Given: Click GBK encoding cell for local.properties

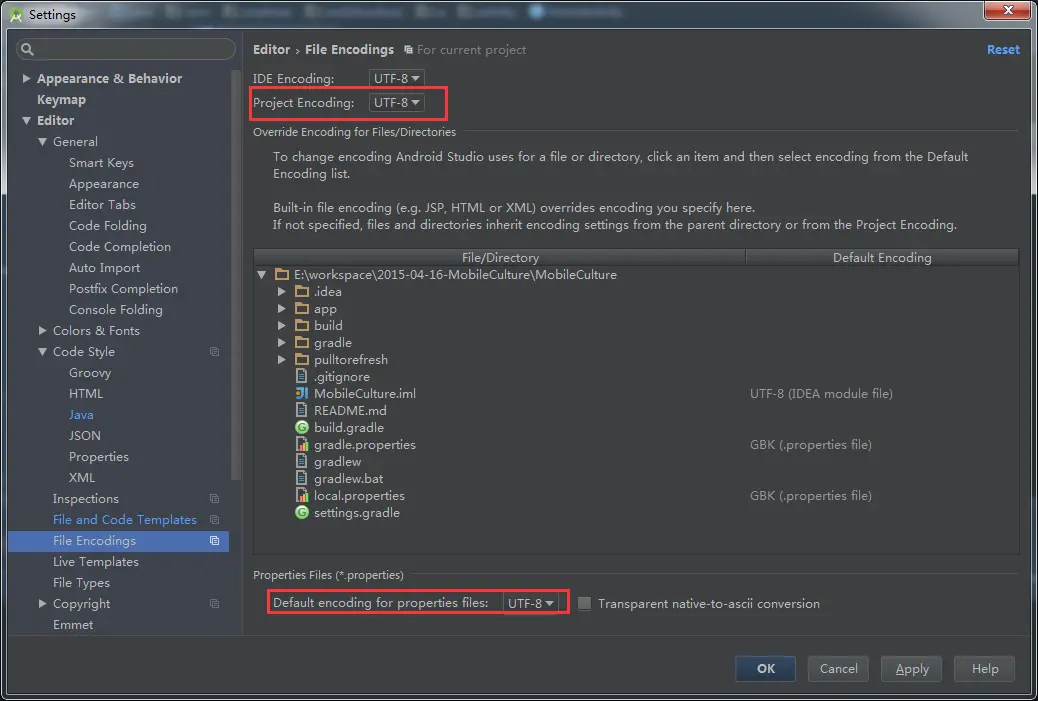Looking at the screenshot, I should tap(810, 496).
